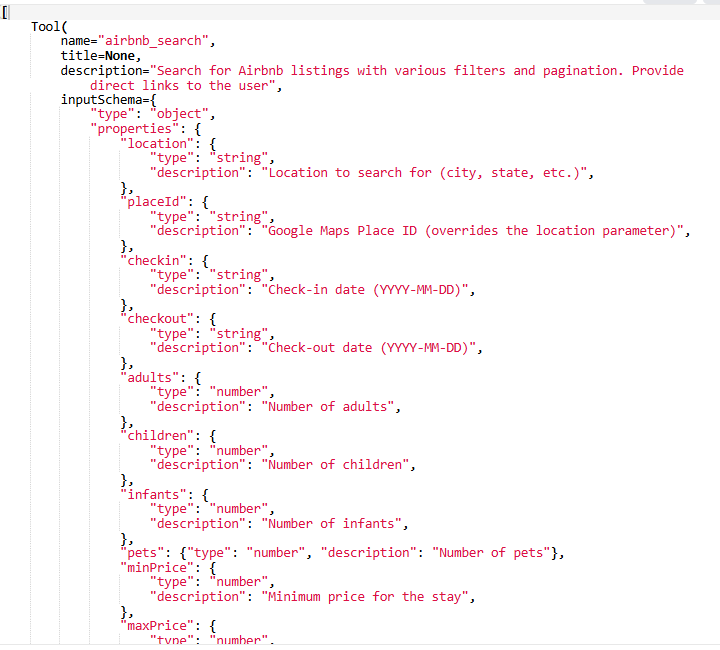Click the "maxPrice" property key
The height and width of the screenshot is (650, 720).
(x=157, y=626)
